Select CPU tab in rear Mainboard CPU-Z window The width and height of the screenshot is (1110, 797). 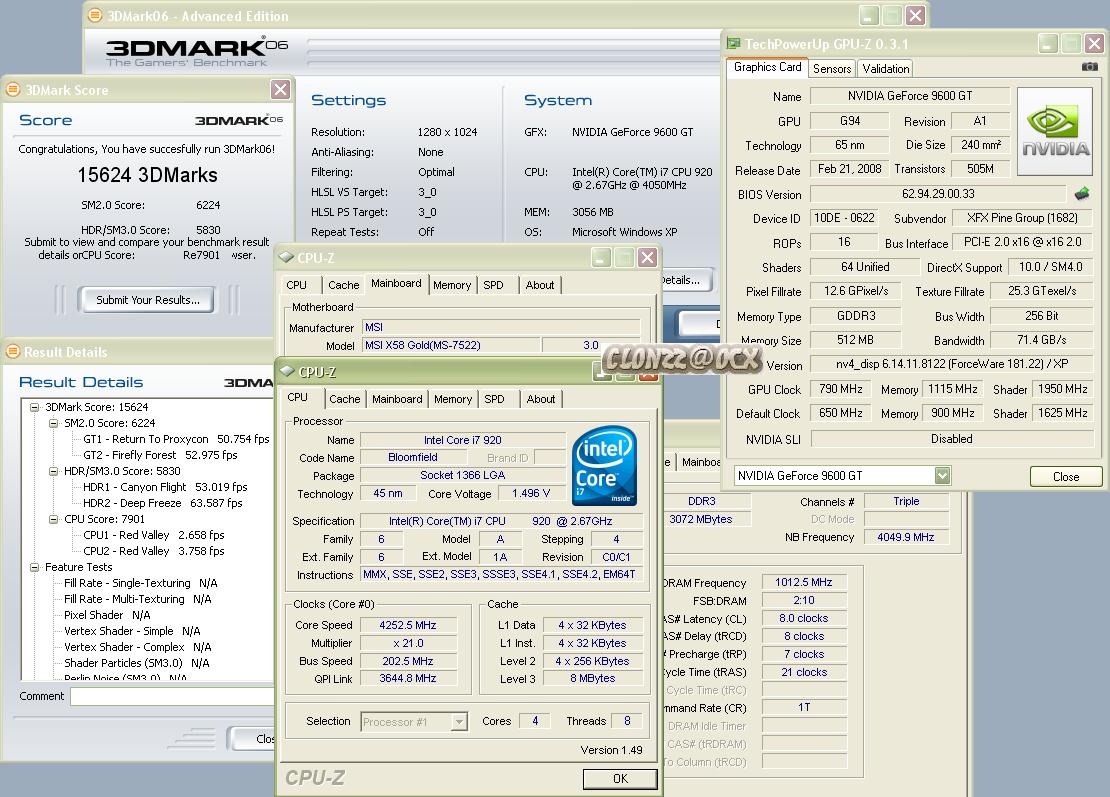coord(297,285)
